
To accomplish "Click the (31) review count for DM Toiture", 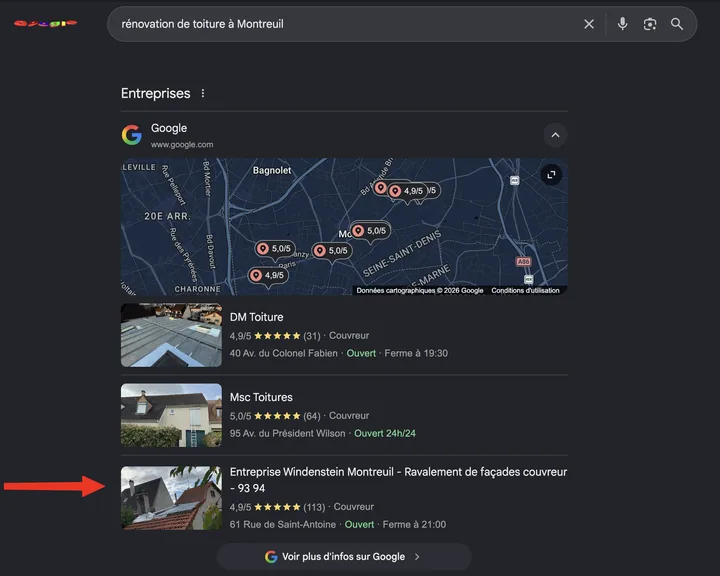I will [312, 336].
